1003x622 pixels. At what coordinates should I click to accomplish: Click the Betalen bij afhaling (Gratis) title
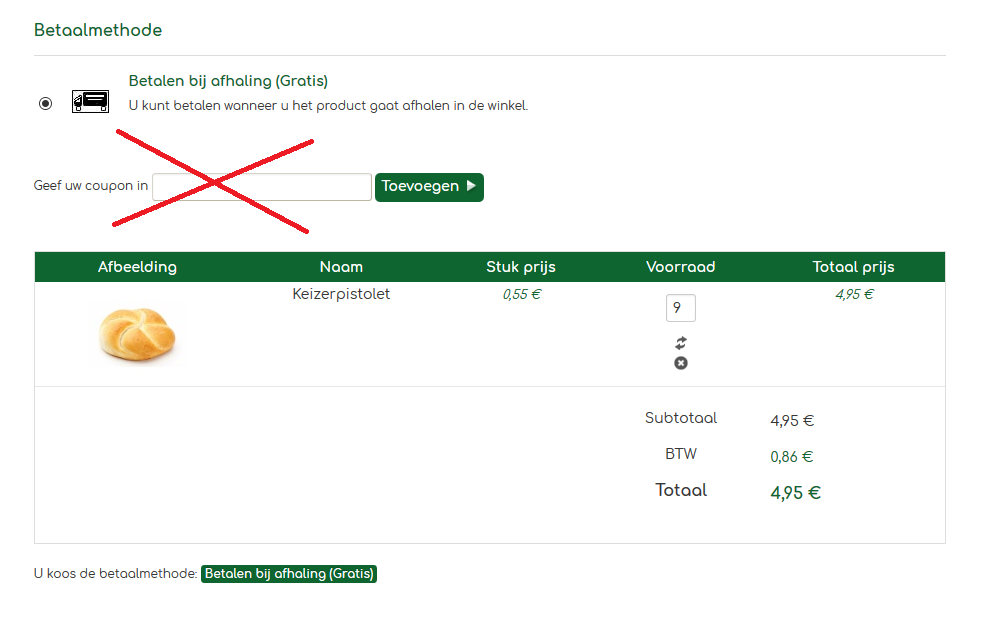[x=228, y=81]
